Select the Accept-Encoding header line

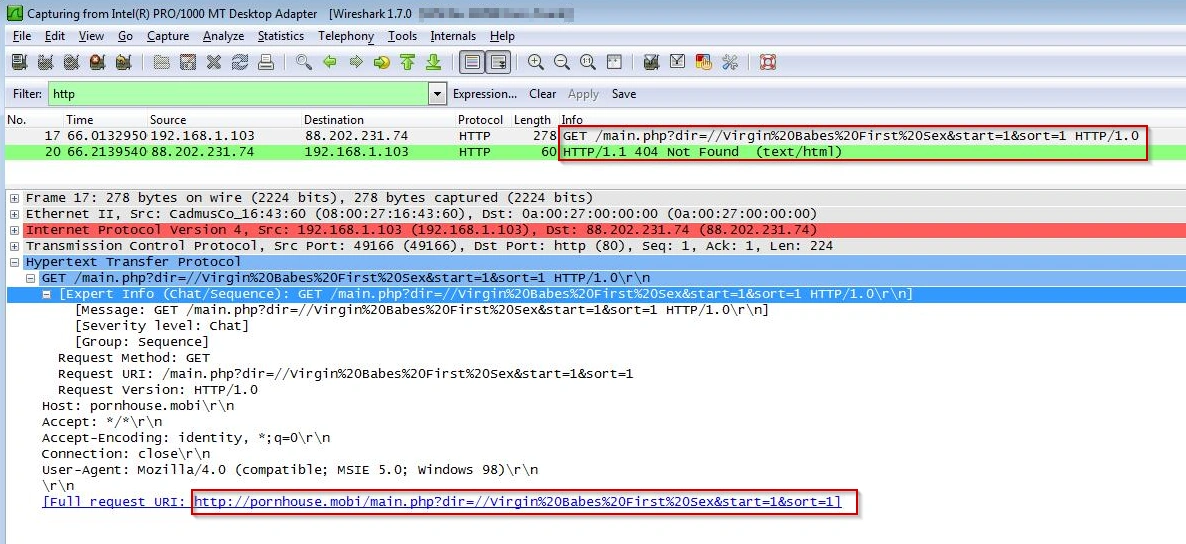pyautogui.click(x=186, y=438)
